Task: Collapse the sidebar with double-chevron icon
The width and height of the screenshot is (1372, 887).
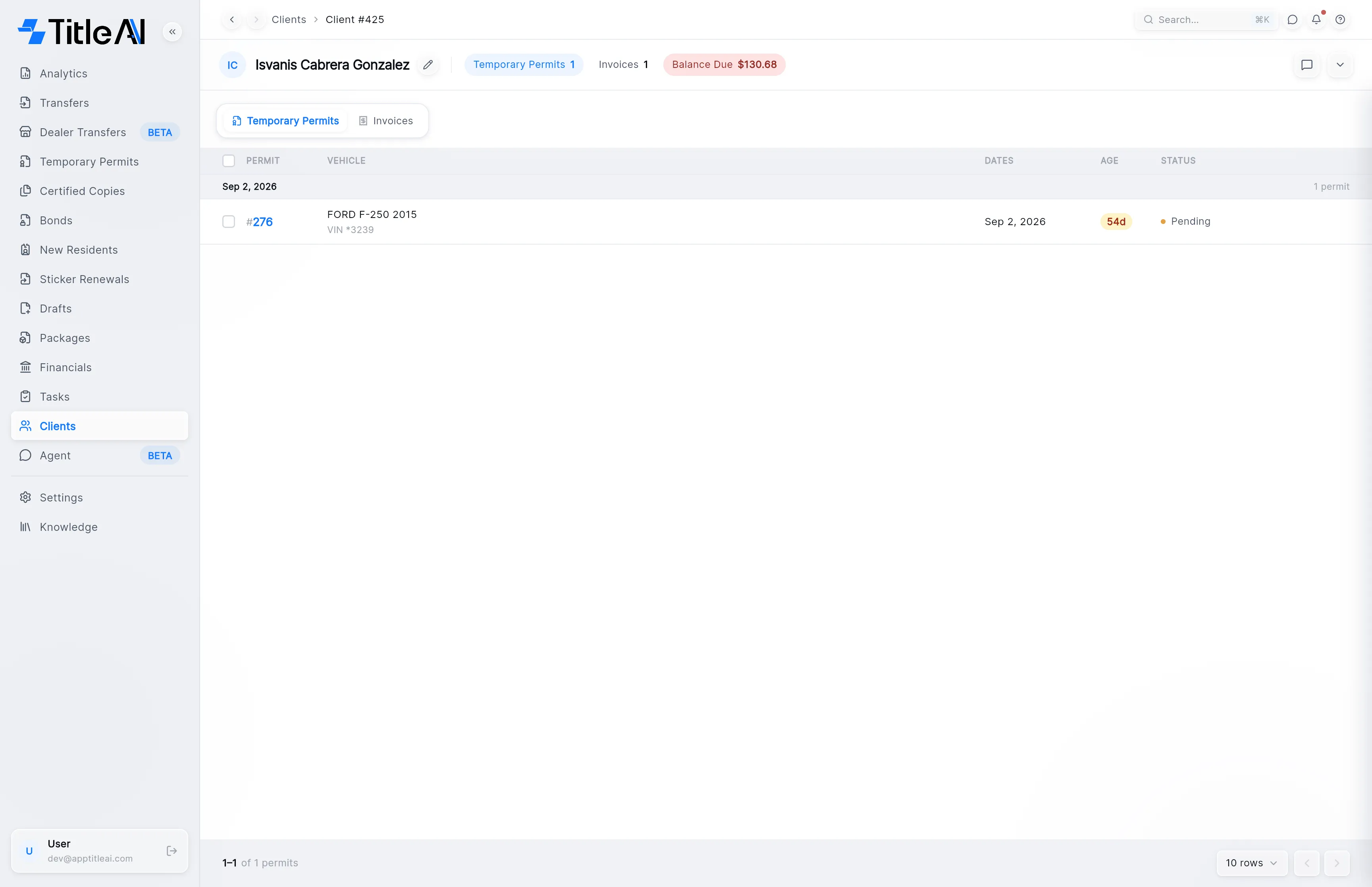Action: pyautogui.click(x=172, y=32)
